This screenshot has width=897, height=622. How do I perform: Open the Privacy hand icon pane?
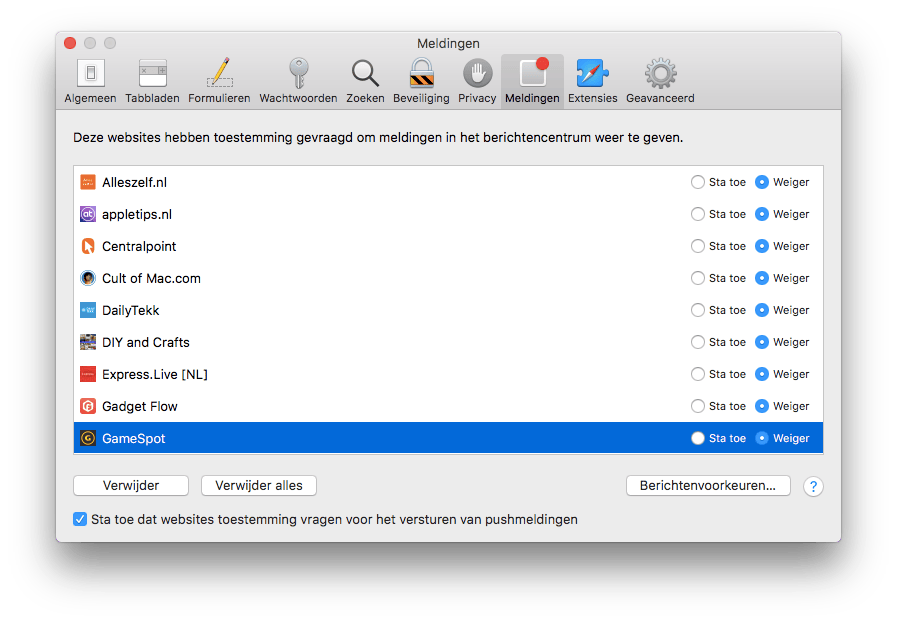[x=477, y=81]
